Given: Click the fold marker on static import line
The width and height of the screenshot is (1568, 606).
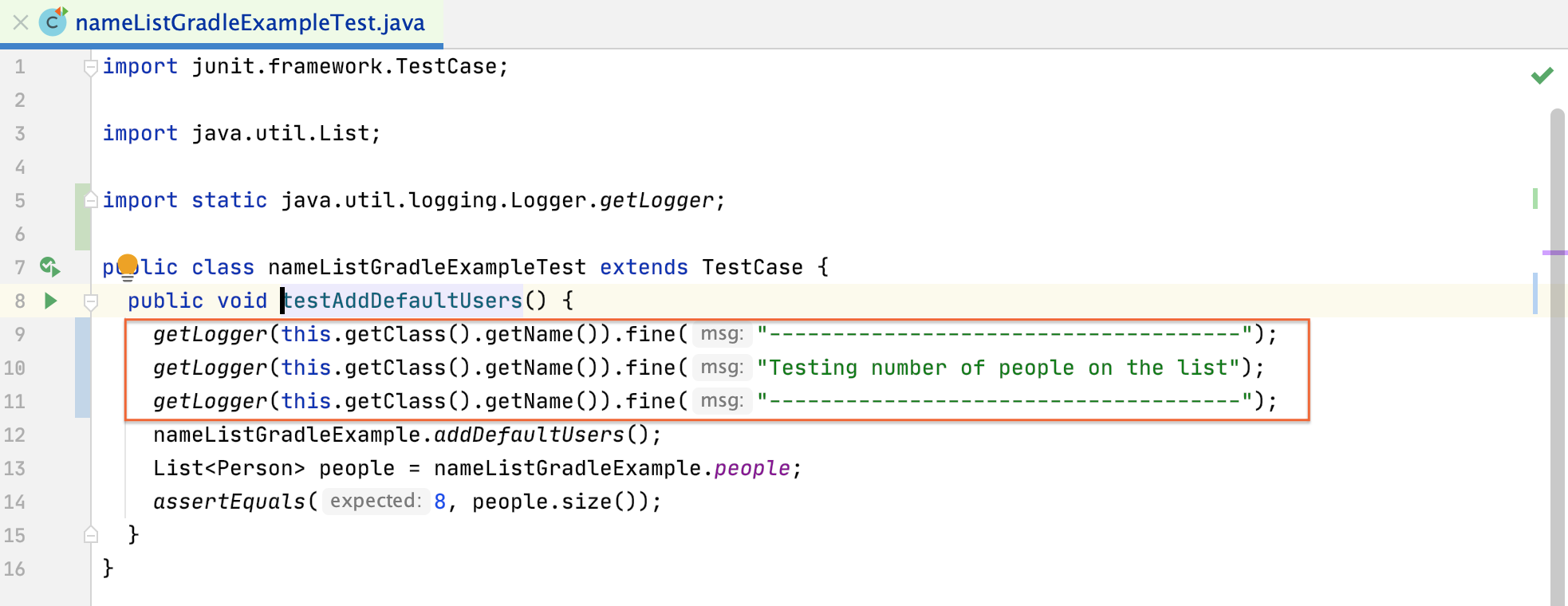Looking at the screenshot, I should pos(91,200).
